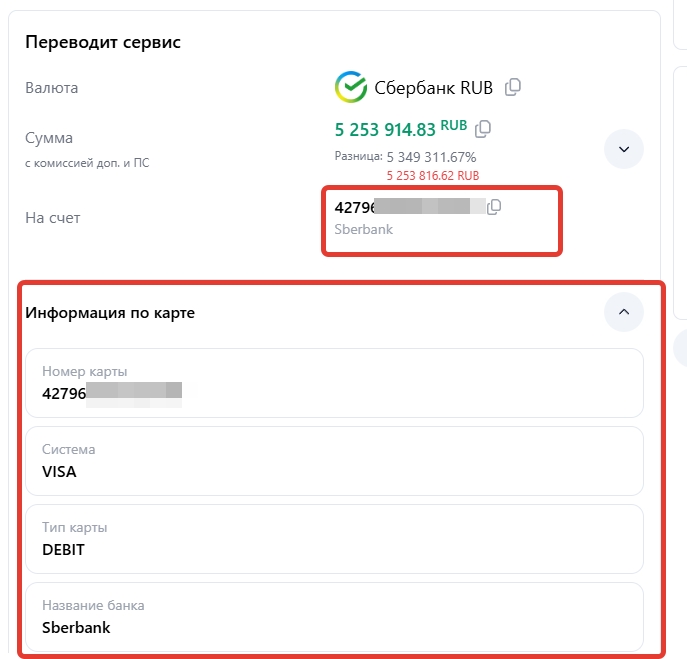Click the Информация по карте title

coord(110,313)
